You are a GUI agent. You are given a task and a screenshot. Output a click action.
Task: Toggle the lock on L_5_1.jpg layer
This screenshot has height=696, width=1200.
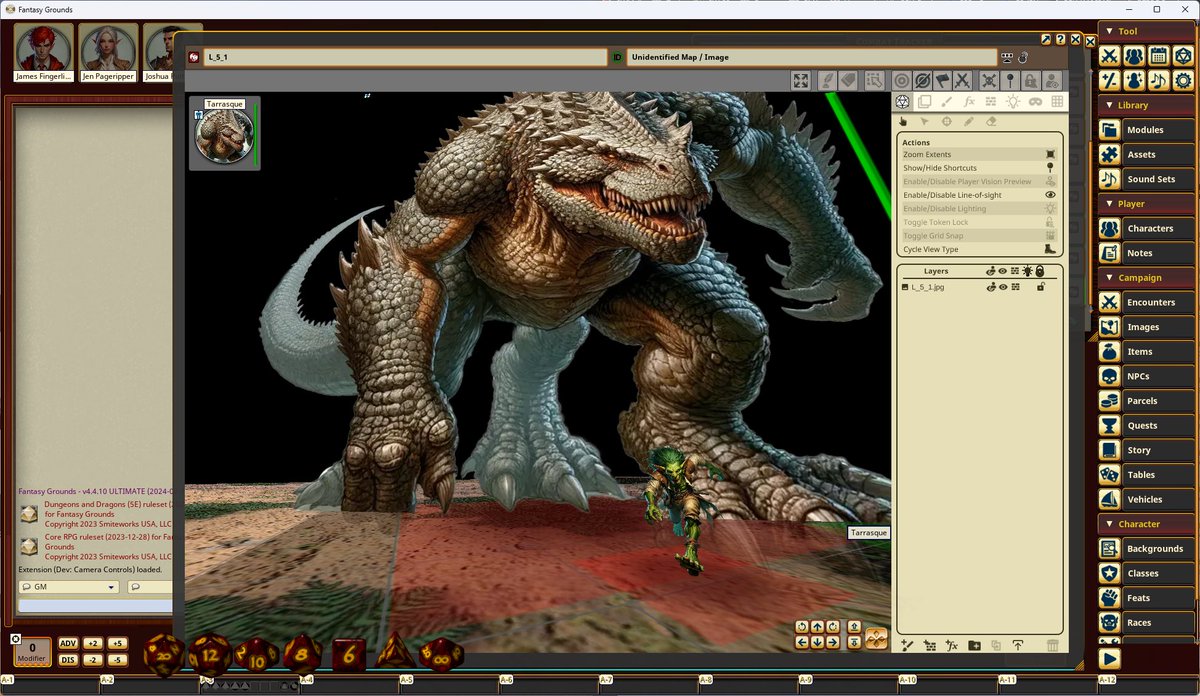[x=1040, y=287]
